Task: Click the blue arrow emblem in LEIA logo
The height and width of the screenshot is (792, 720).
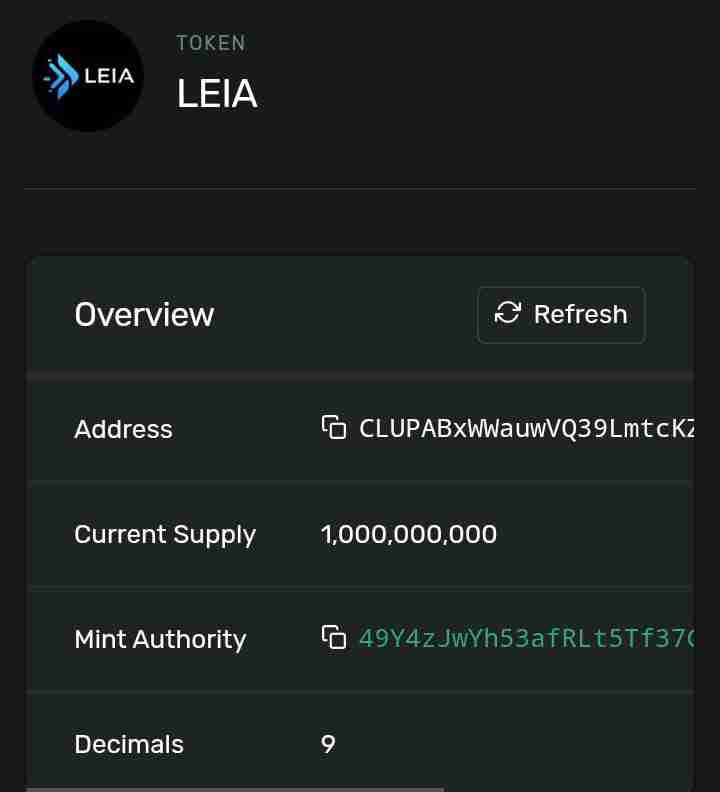Action: click(62, 78)
